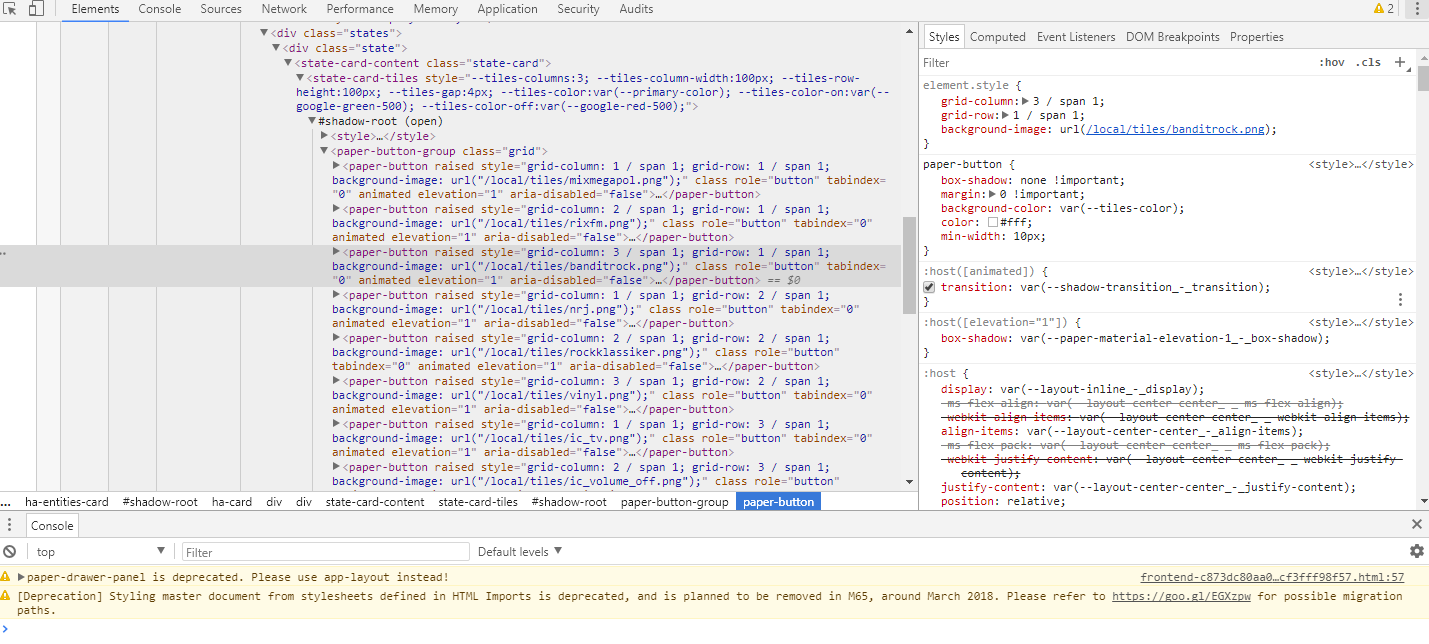Viewport: 1429px width, 644px height.
Task: Open the Computed styles tab
Action: pyautogui.click(x=997, y=37)
